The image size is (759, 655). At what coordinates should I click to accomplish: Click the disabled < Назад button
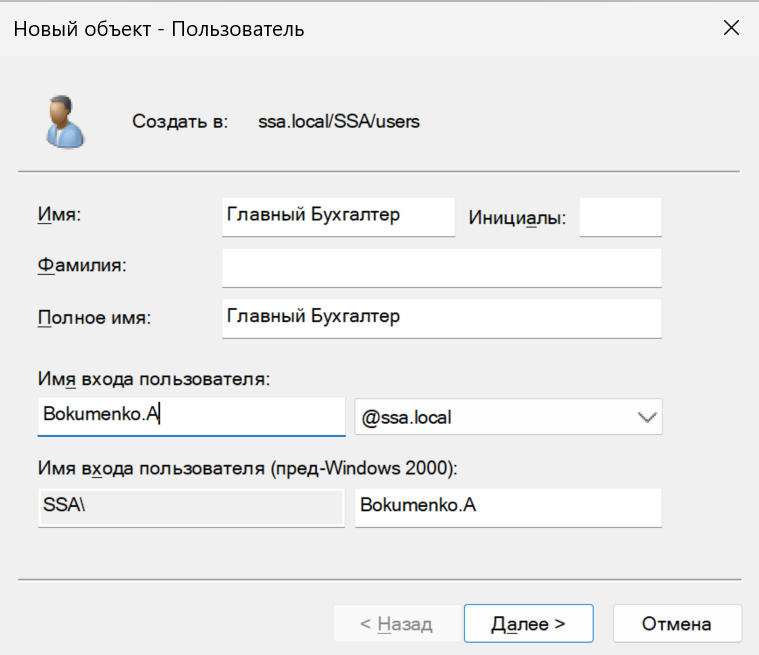396,623
